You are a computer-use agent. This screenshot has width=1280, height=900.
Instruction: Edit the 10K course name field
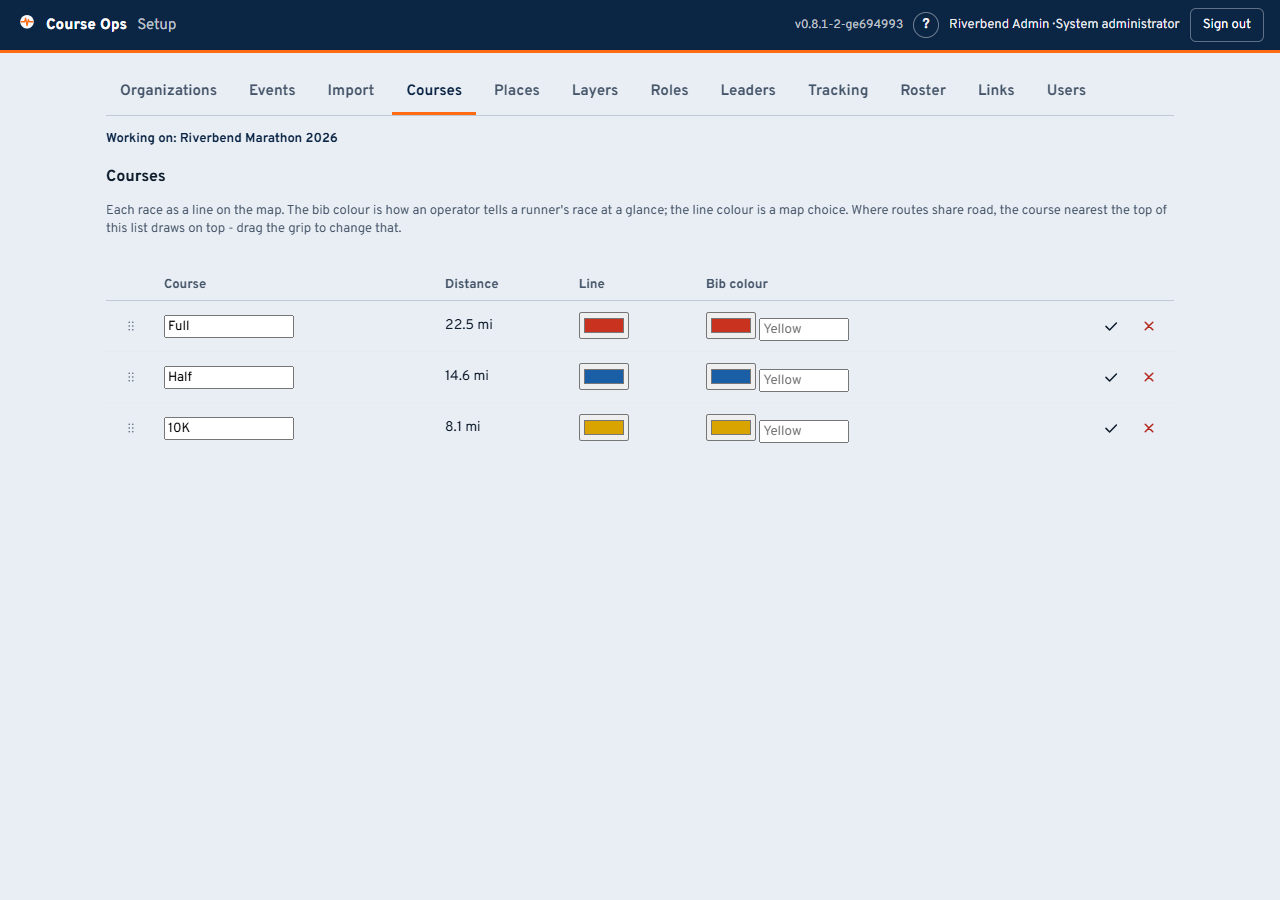(229, 428)
